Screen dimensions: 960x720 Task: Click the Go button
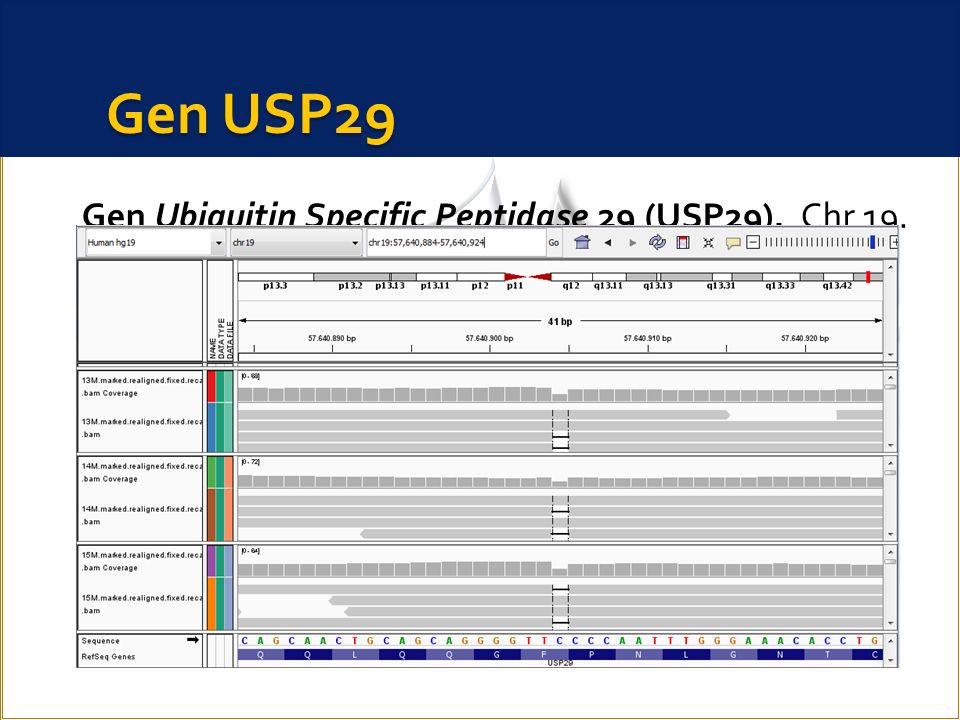[x=553, y=242]
